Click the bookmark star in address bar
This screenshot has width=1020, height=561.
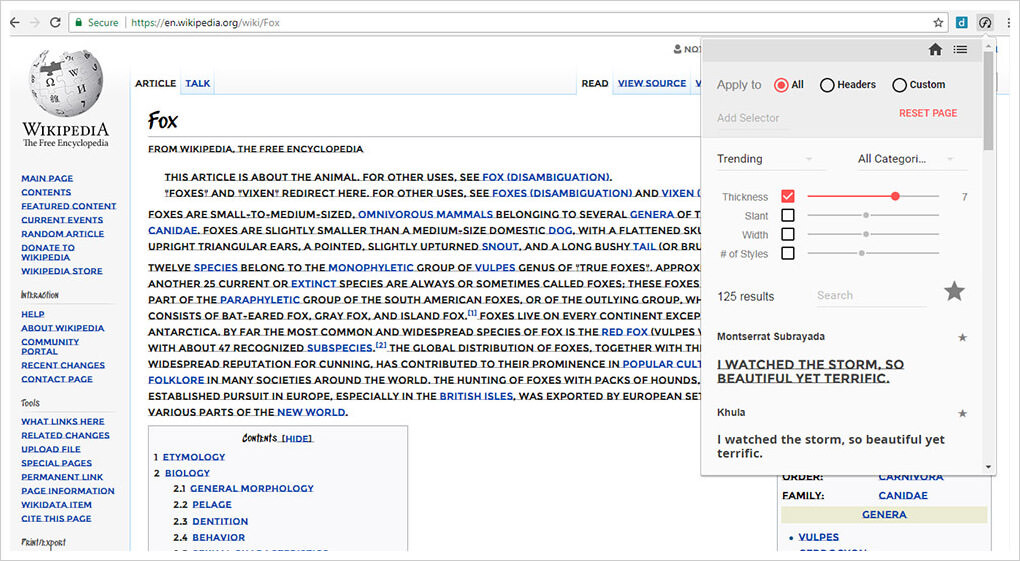click(938, 22)
